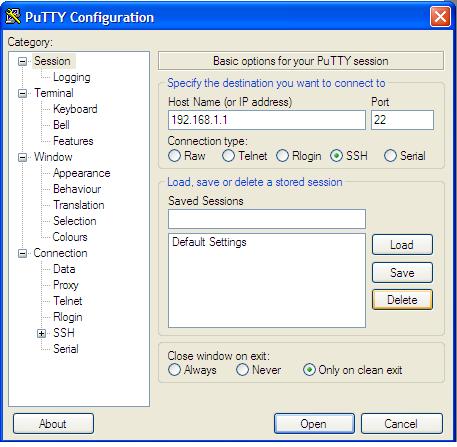
Task: Select the Raw connection type
Action: point(175,156)
